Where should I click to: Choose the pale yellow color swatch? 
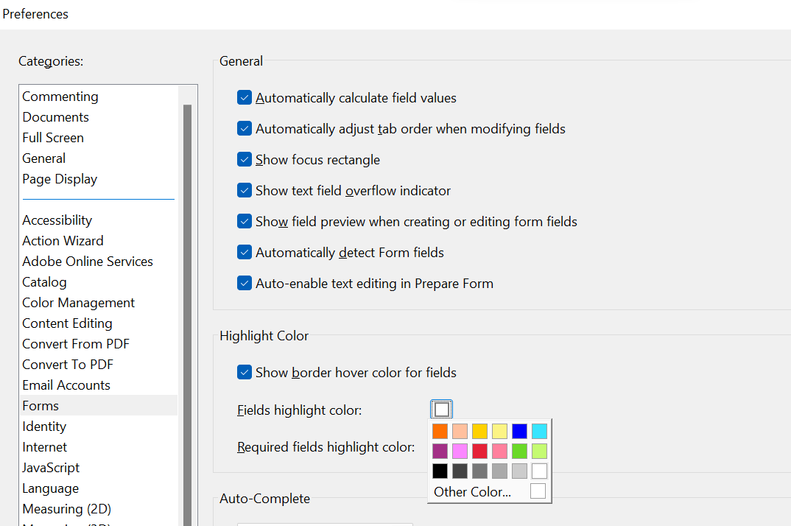pyautogui.click(x=500, y=431)
